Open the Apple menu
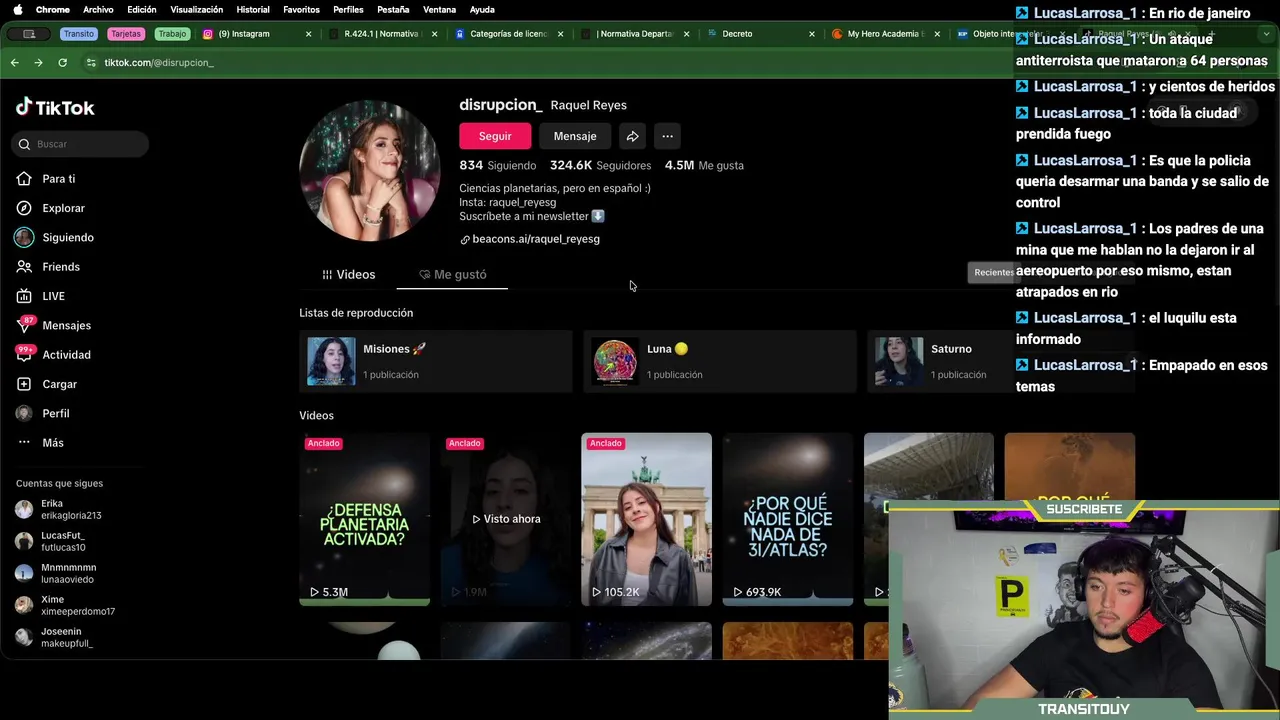Viewport: 1280px width, 720px height. tap(17, 9)
